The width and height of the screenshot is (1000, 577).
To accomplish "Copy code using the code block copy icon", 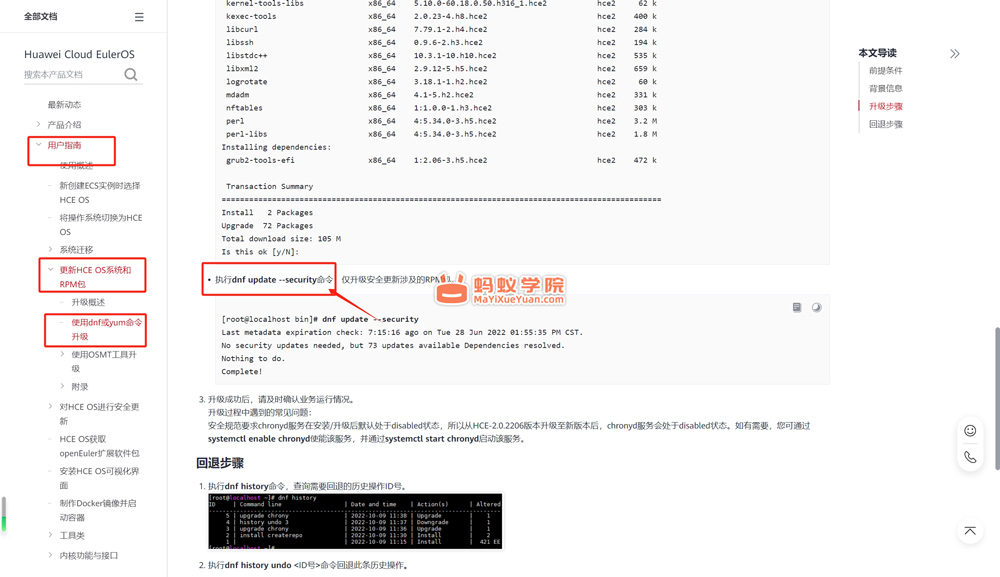I will tap(797, 307).
